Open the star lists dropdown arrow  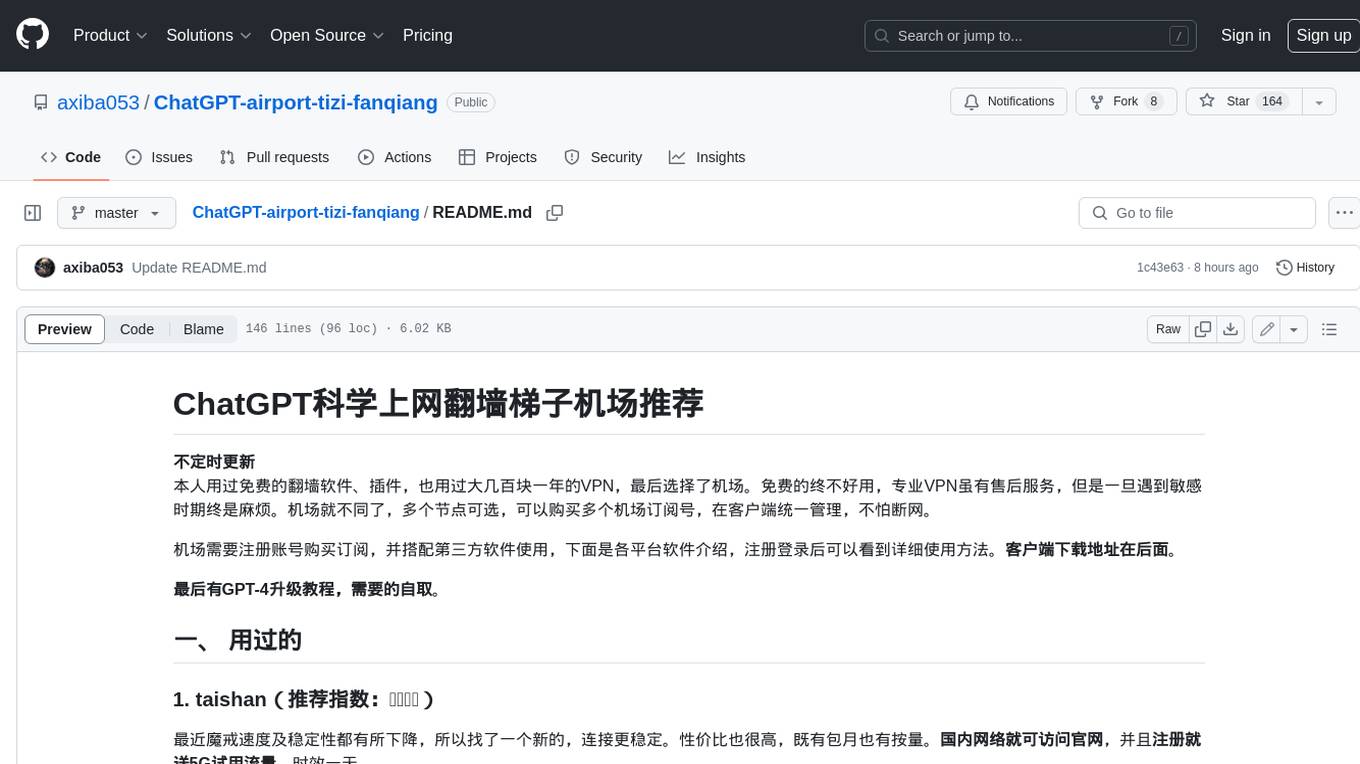(x=1319, y=102)
